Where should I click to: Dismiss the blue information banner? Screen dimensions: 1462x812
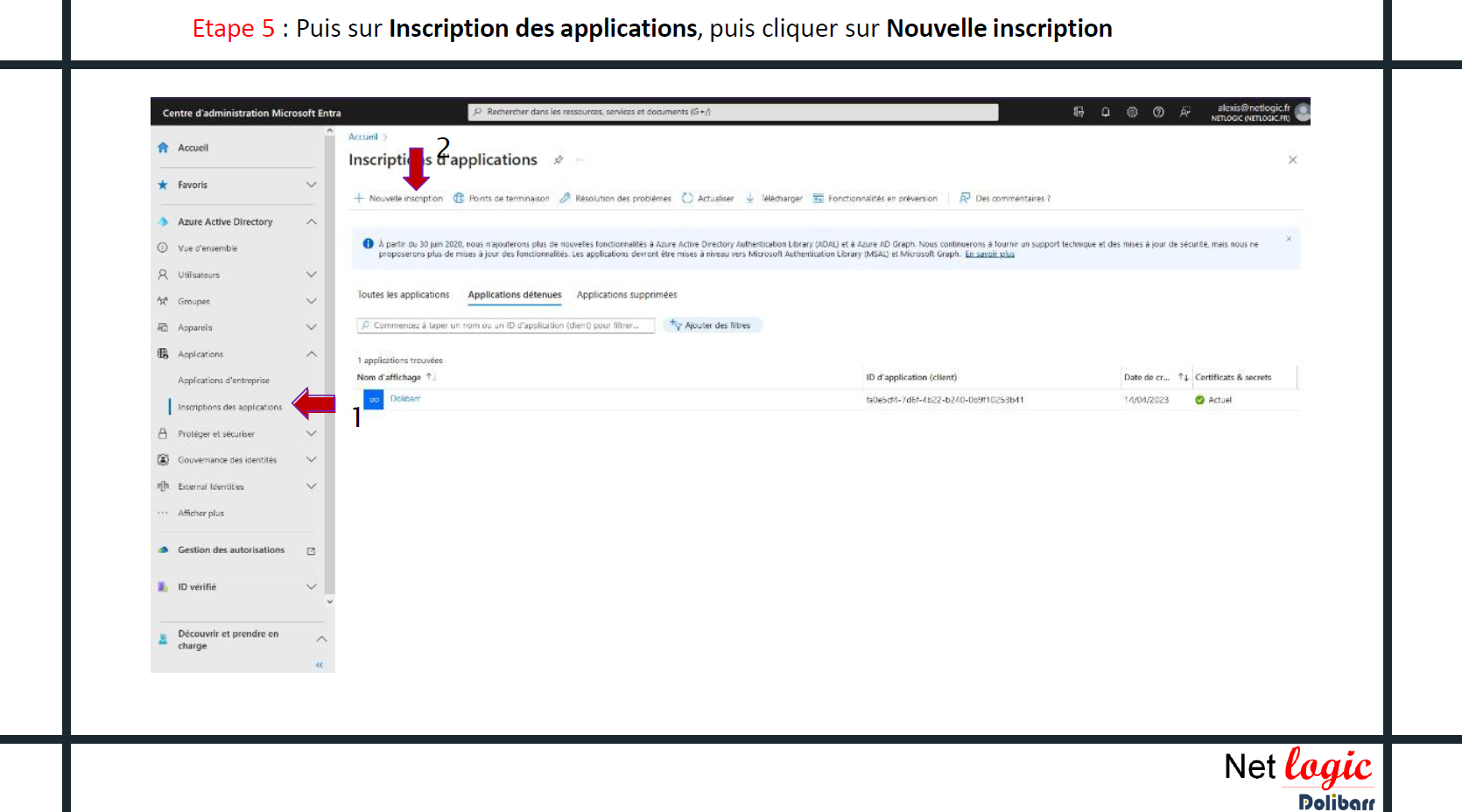pyautogui.click(x=1288, y=239)
